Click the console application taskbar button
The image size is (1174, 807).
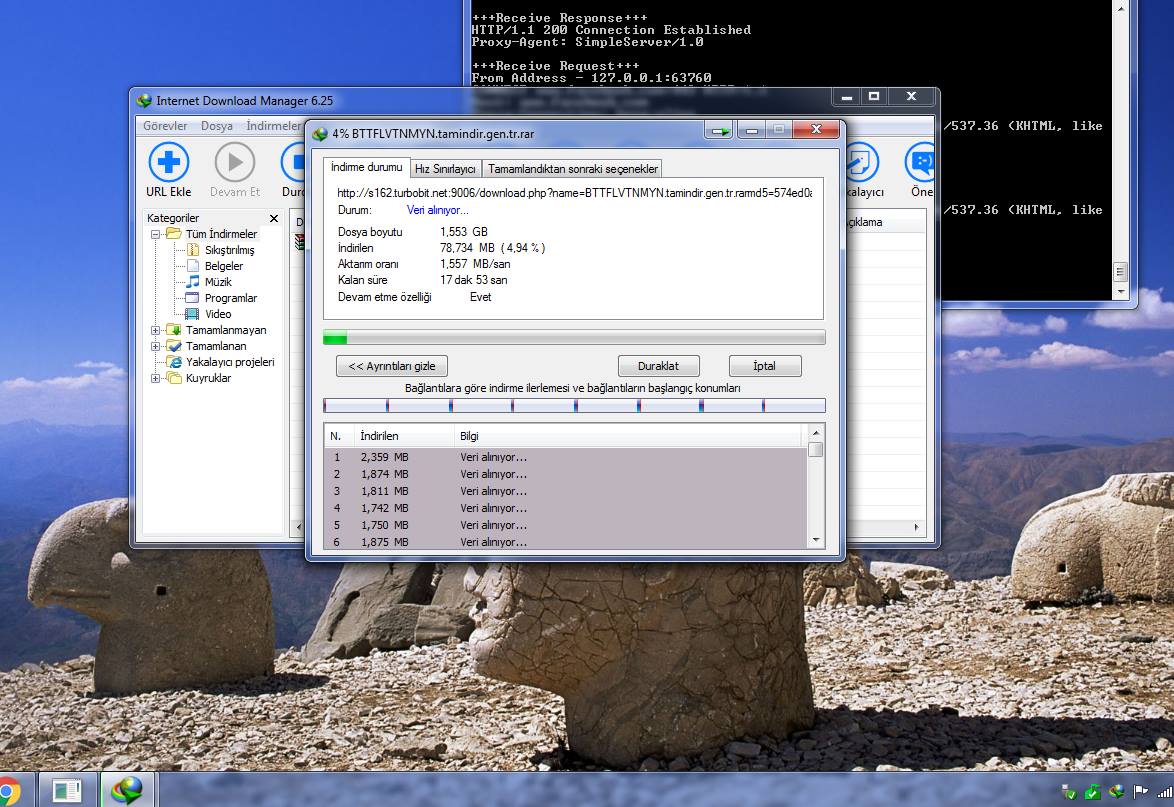point(67,791)
